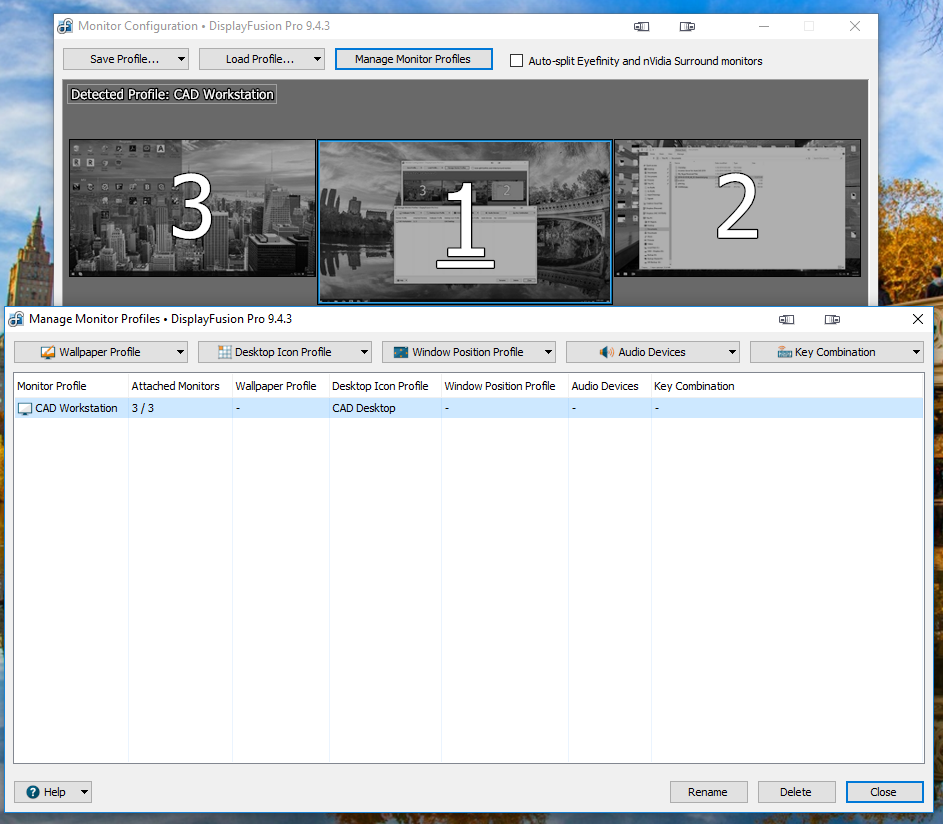The height and width of the screenshot is (824, 943).
Task: Click span-window icon in Manage Monitor Profiles title bar
Action: click(832, 319)
